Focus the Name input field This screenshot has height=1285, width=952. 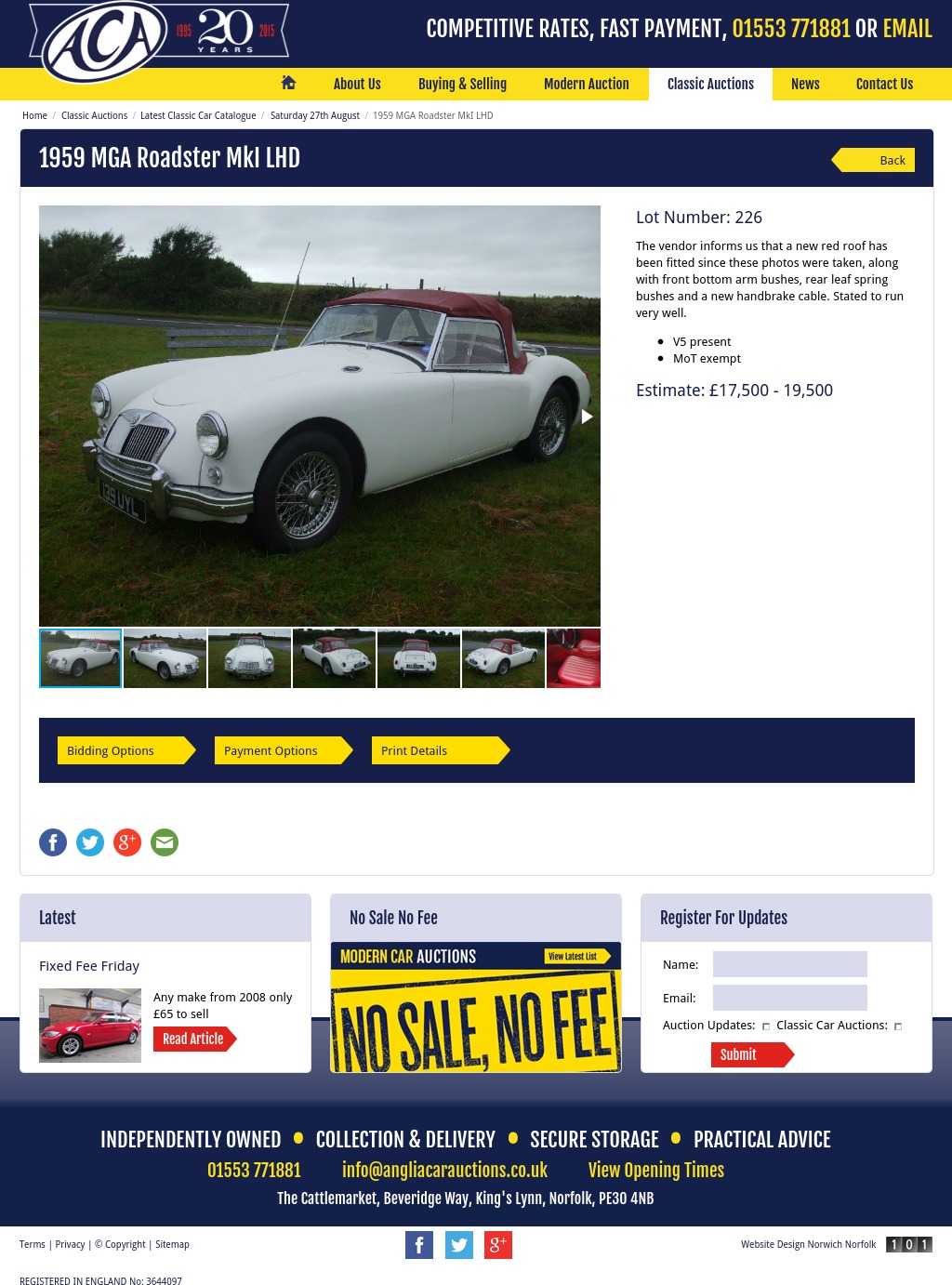pyautogui.click(x=790, y=964)
